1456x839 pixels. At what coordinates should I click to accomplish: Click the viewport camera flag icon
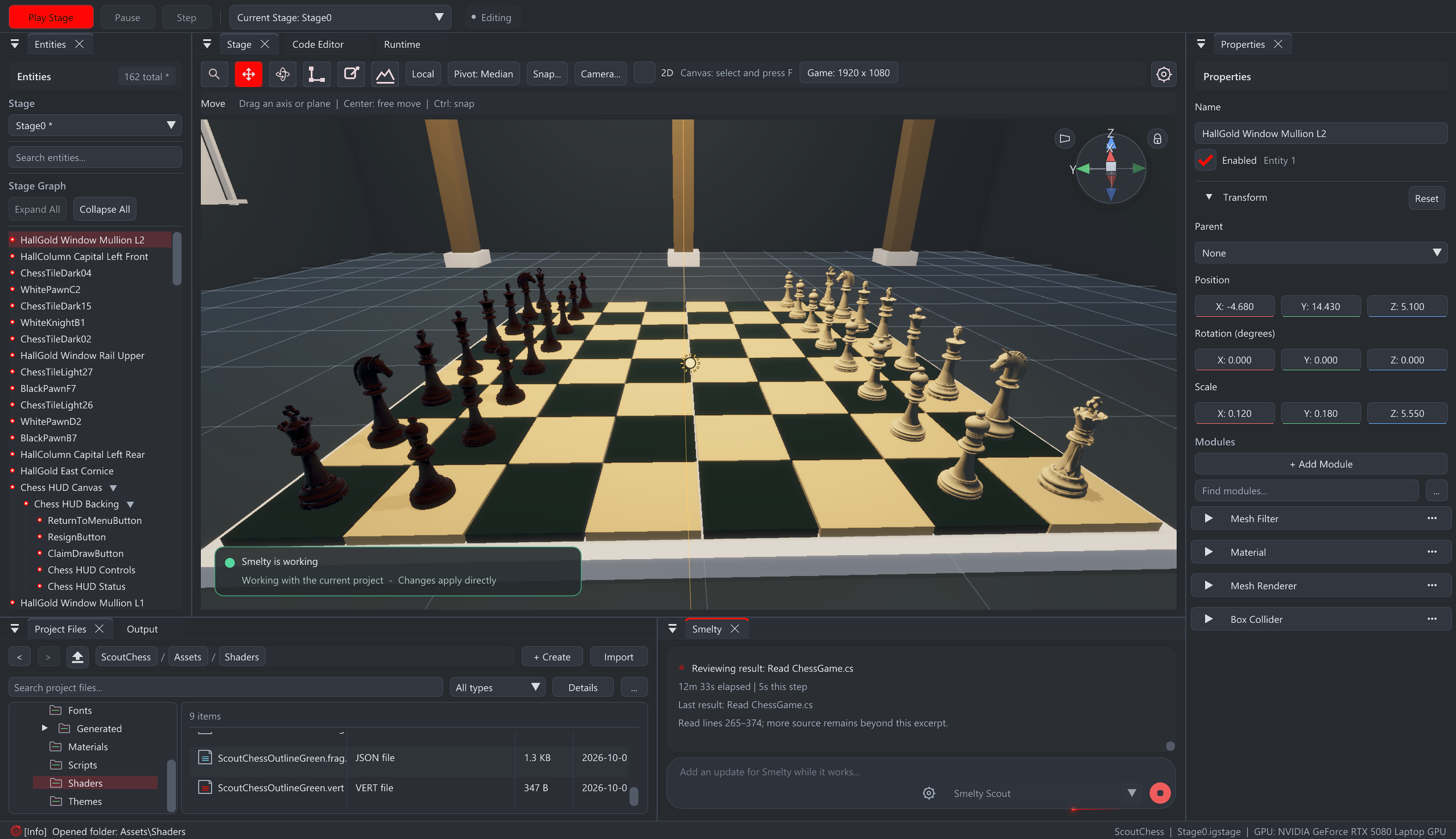tap(1065, 139)
